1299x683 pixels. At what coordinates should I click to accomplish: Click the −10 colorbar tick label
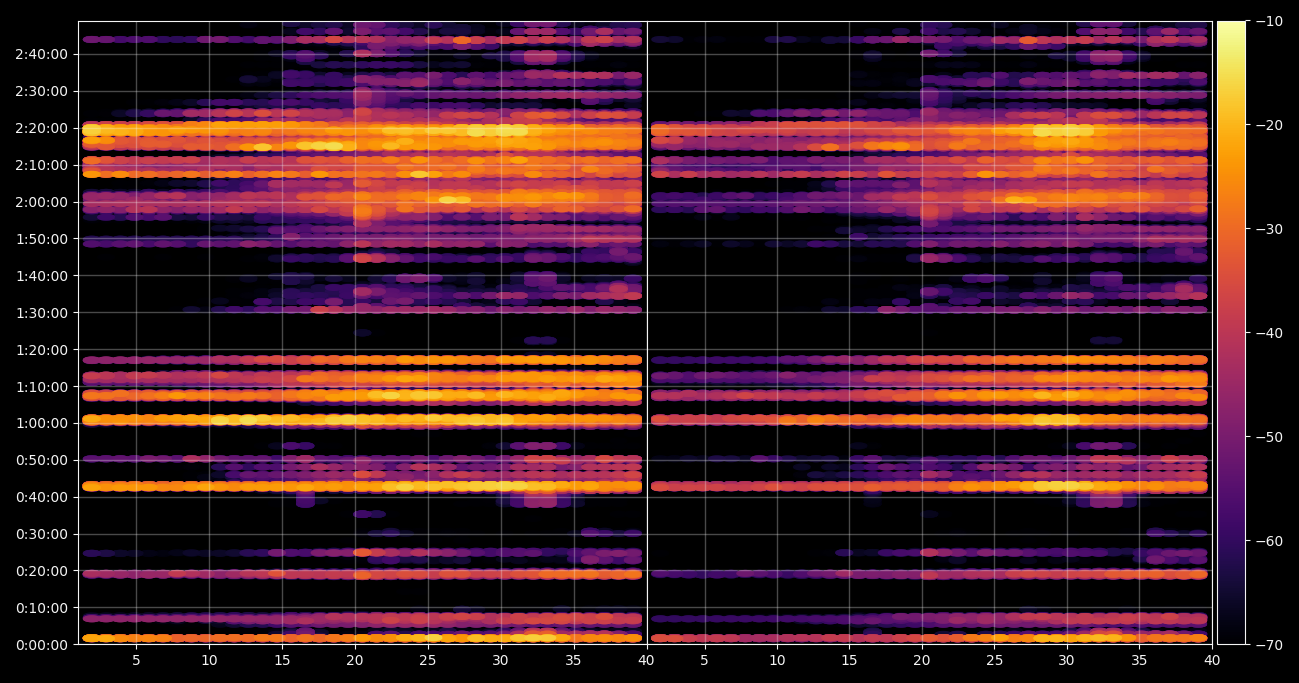[1269, 21]
